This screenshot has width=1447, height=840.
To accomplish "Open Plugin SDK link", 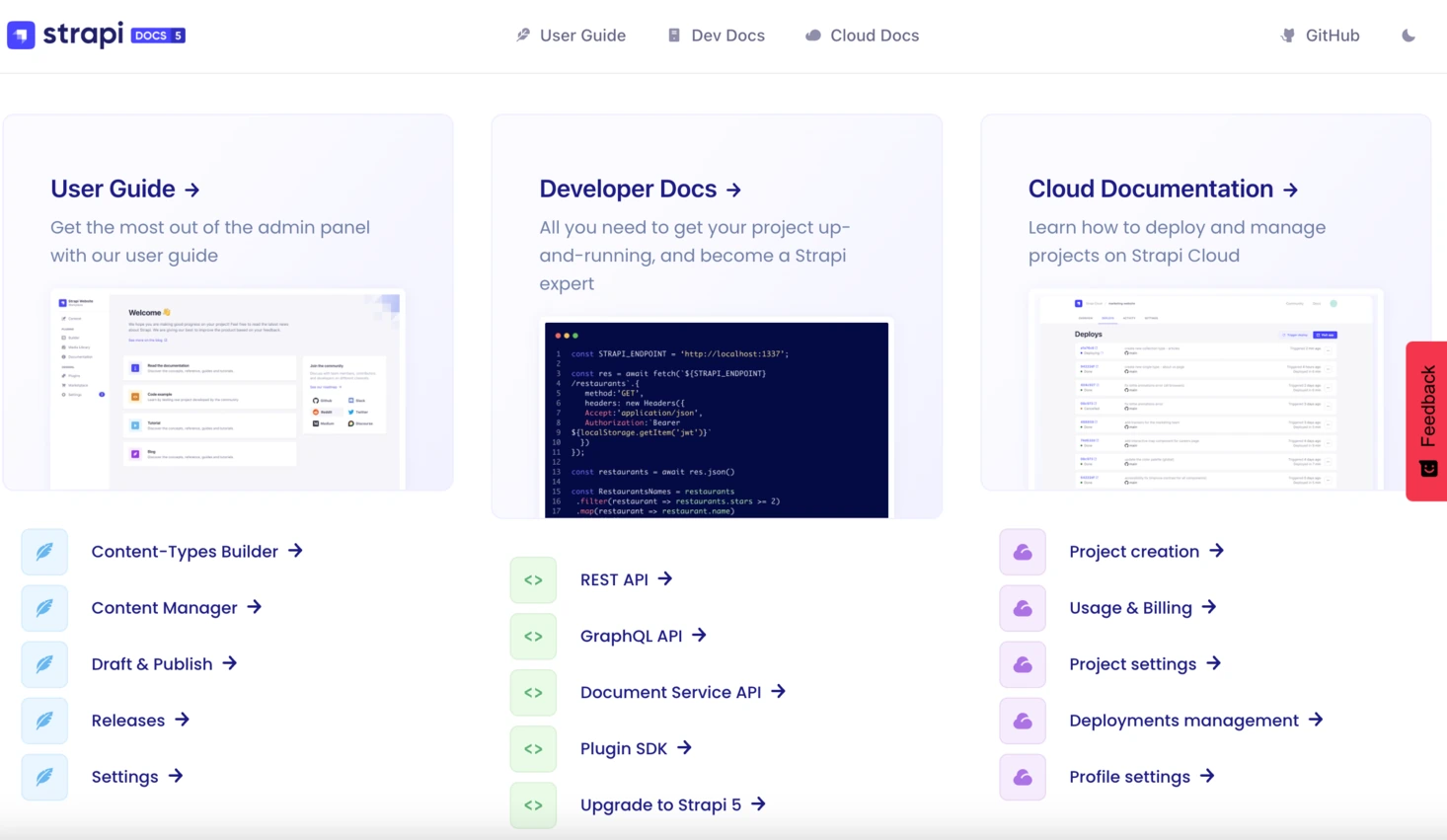I will click(x=637, y=749).
